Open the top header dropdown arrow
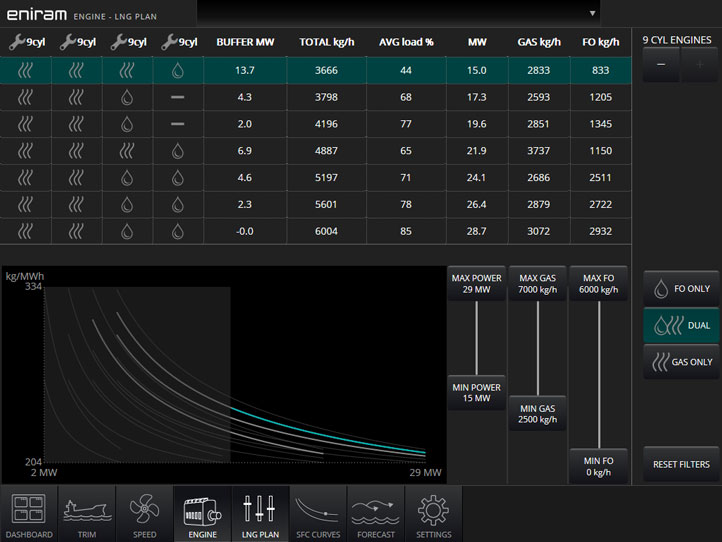 (x=593, y=13)
